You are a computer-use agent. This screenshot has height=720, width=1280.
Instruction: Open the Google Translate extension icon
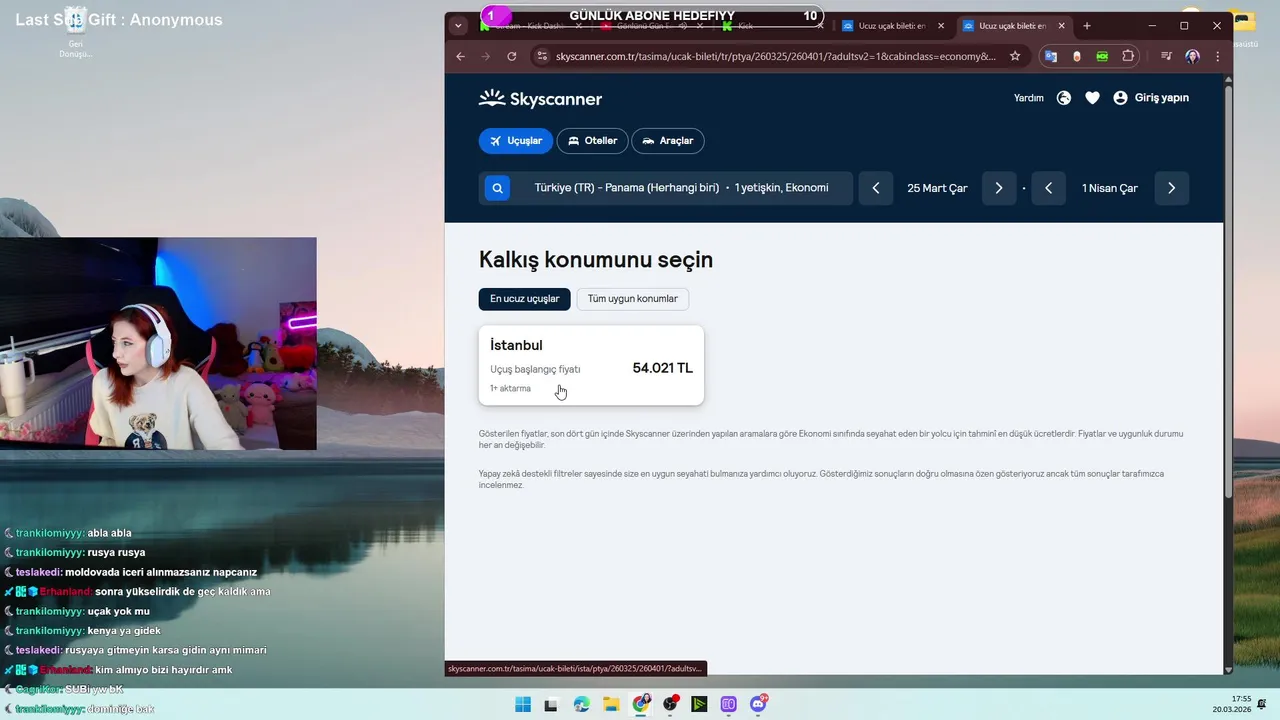[1051, 56]
